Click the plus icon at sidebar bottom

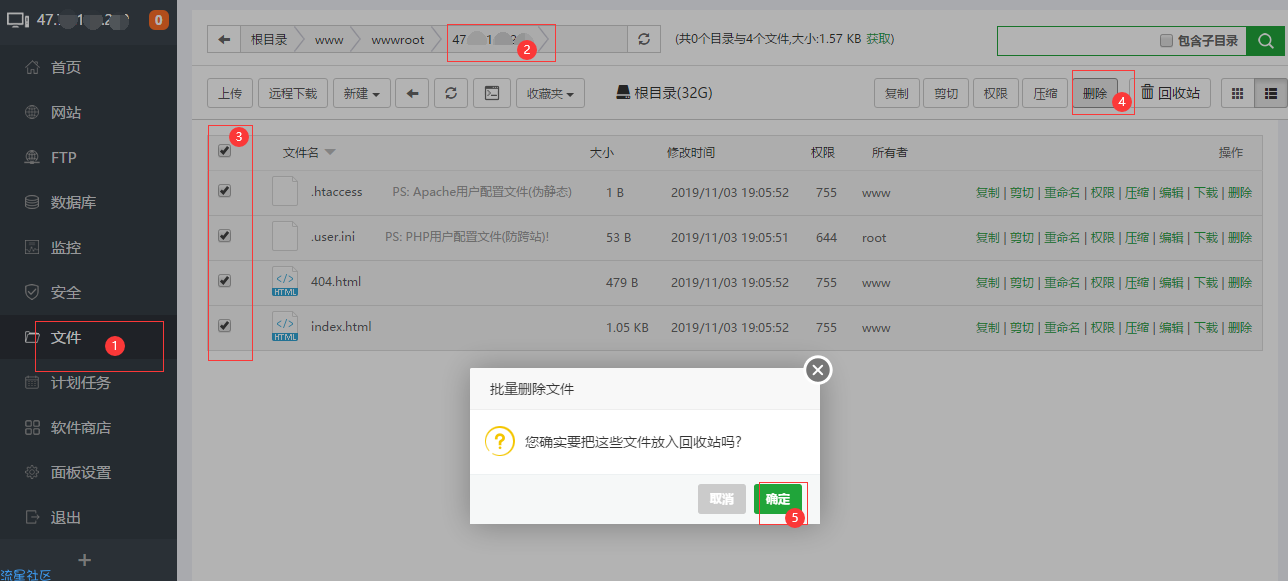(85, 560)
